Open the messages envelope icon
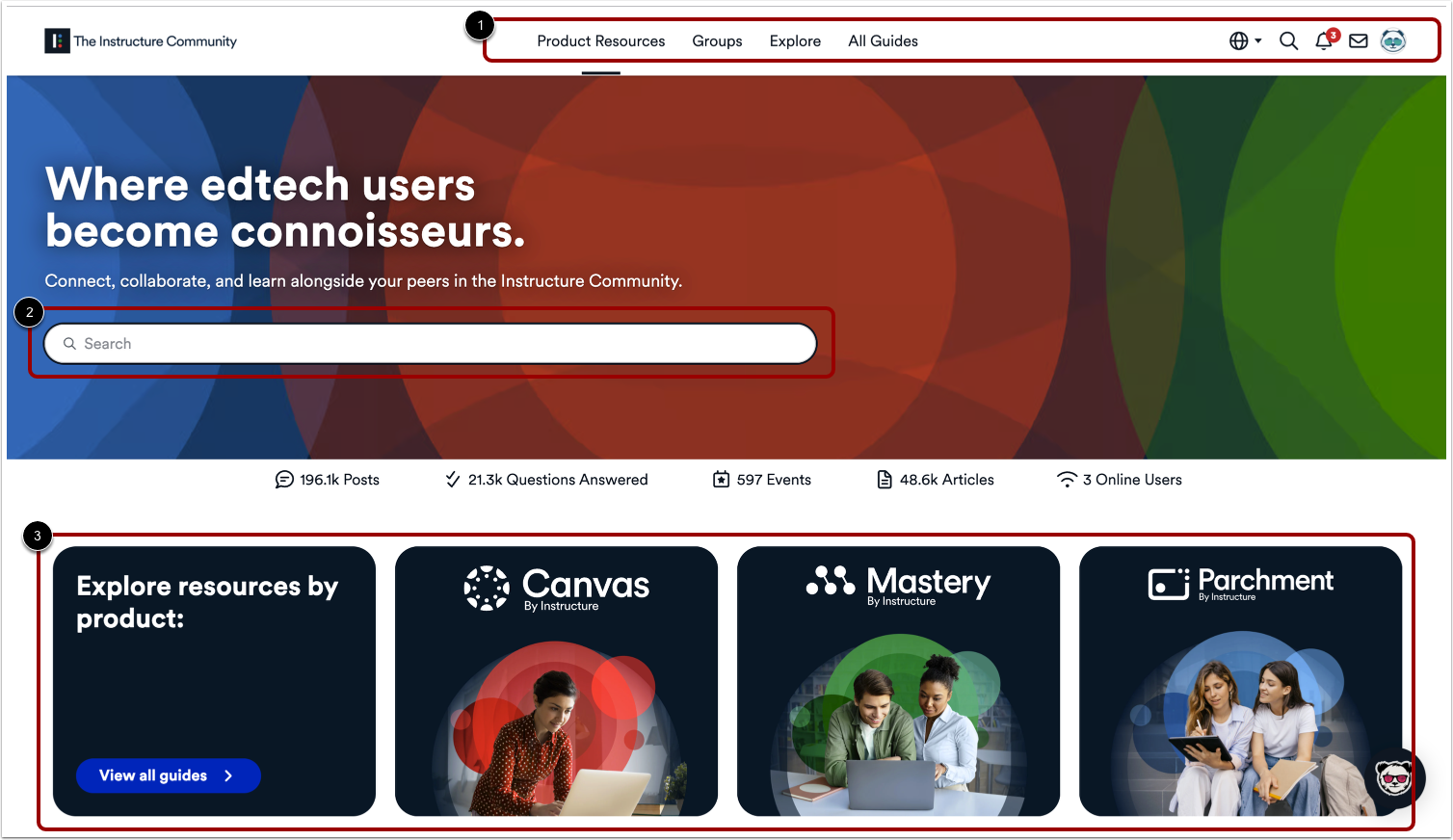This screenshot has height=840, width=1453. (1359, 40)
